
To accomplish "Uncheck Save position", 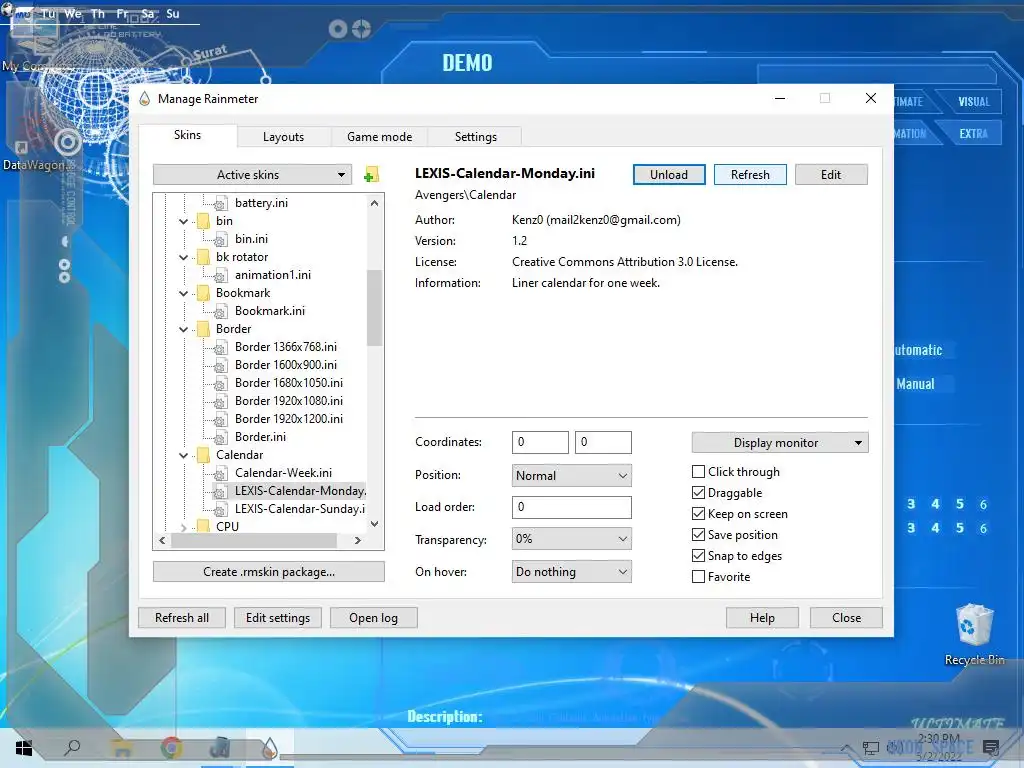I will pos(698,534).
